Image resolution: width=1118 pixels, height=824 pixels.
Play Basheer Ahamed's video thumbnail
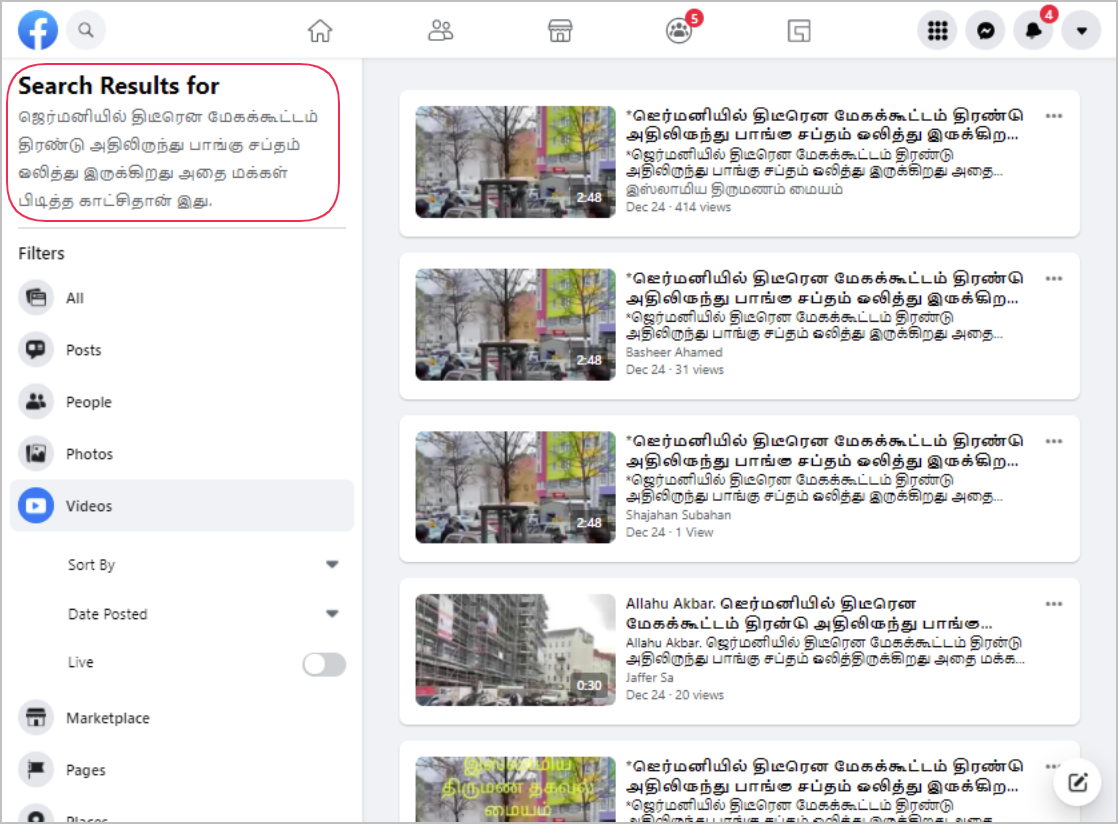[515, 324]
